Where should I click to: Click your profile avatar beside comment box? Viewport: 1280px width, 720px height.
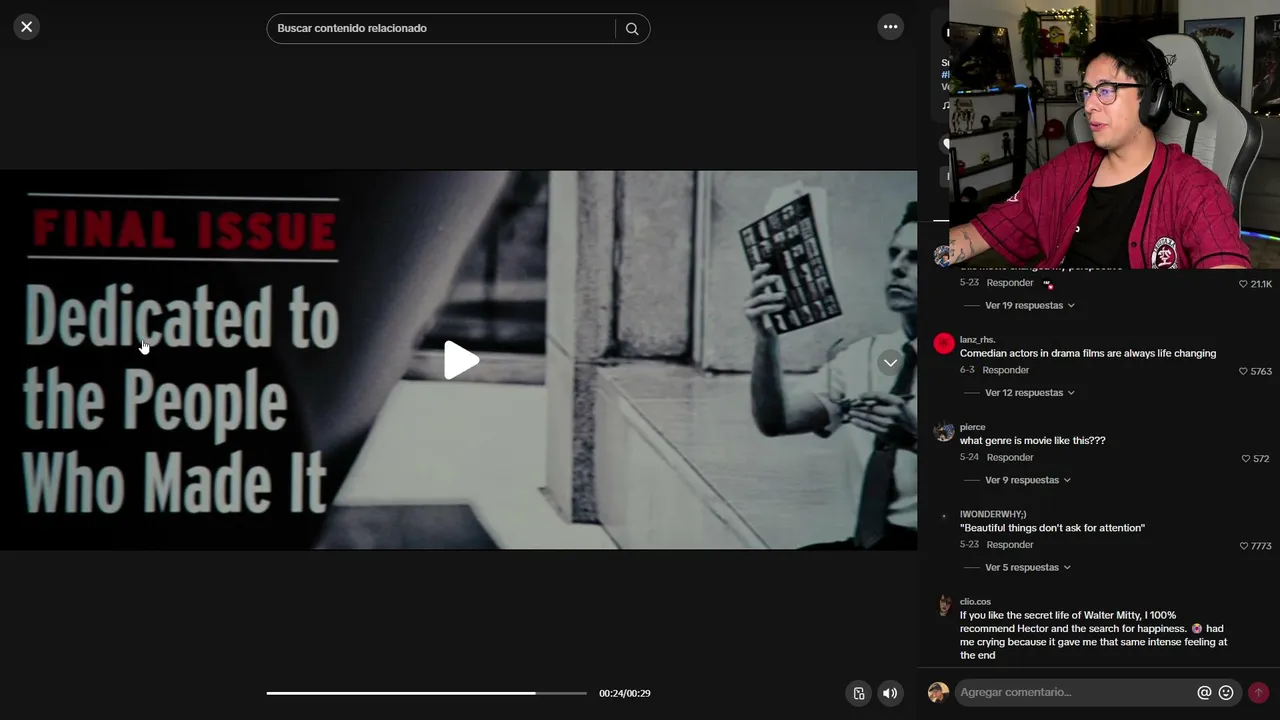938,692
